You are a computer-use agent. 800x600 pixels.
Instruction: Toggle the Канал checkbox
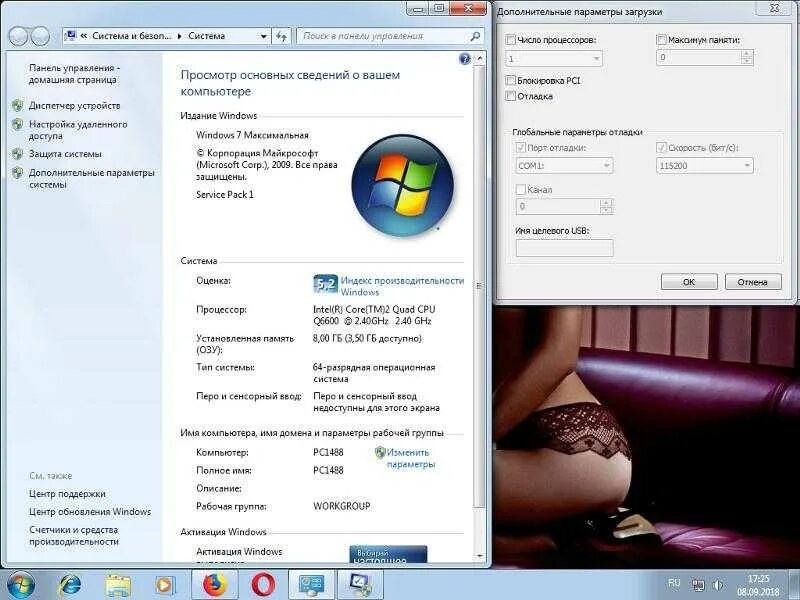pos(521,189)
